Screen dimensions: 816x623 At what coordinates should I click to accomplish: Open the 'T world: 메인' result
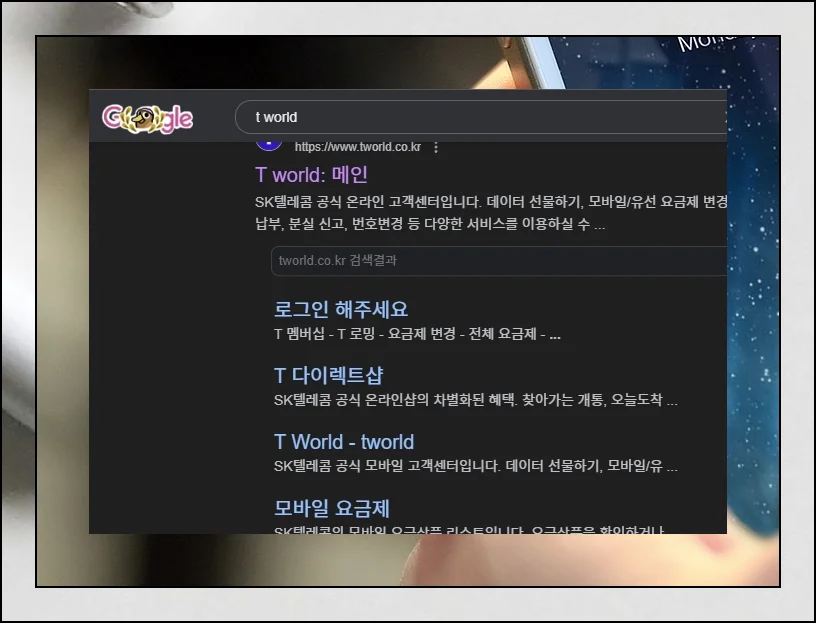click(313, 174)
